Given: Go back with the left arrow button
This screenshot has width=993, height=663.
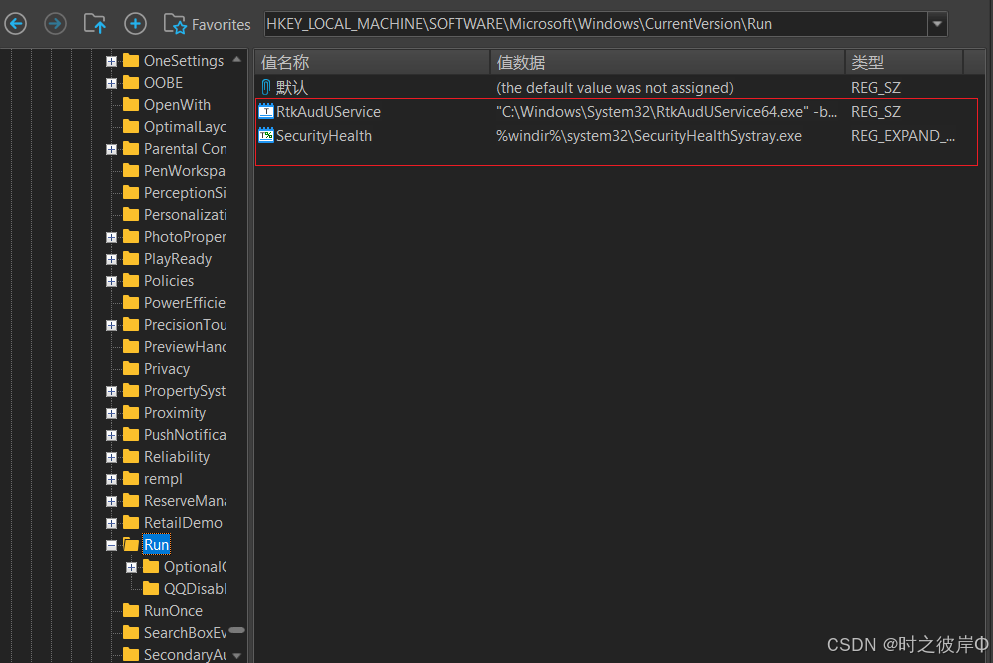Looking at the screenshot, I should tap(16, 25).
